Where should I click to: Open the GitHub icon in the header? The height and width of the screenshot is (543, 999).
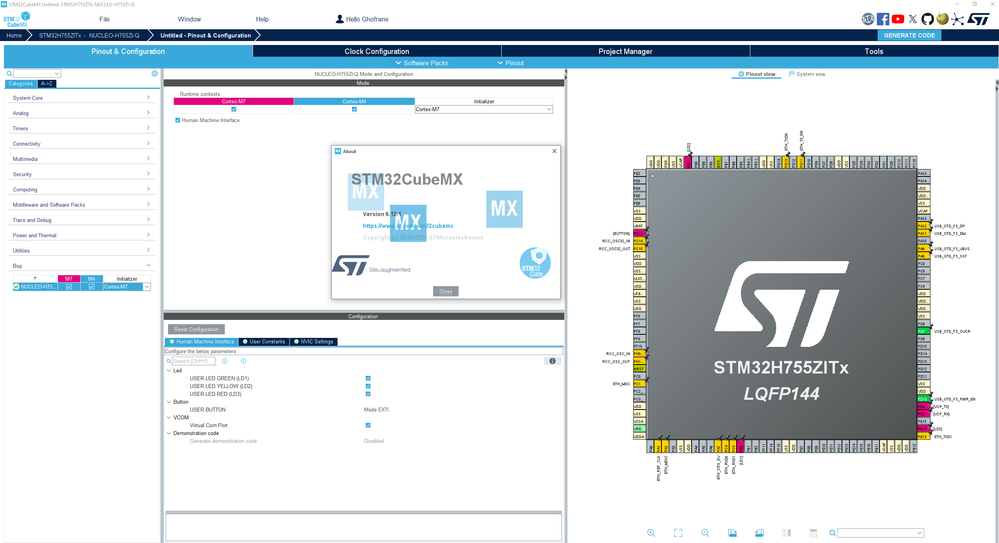click(x=928, y=19)
